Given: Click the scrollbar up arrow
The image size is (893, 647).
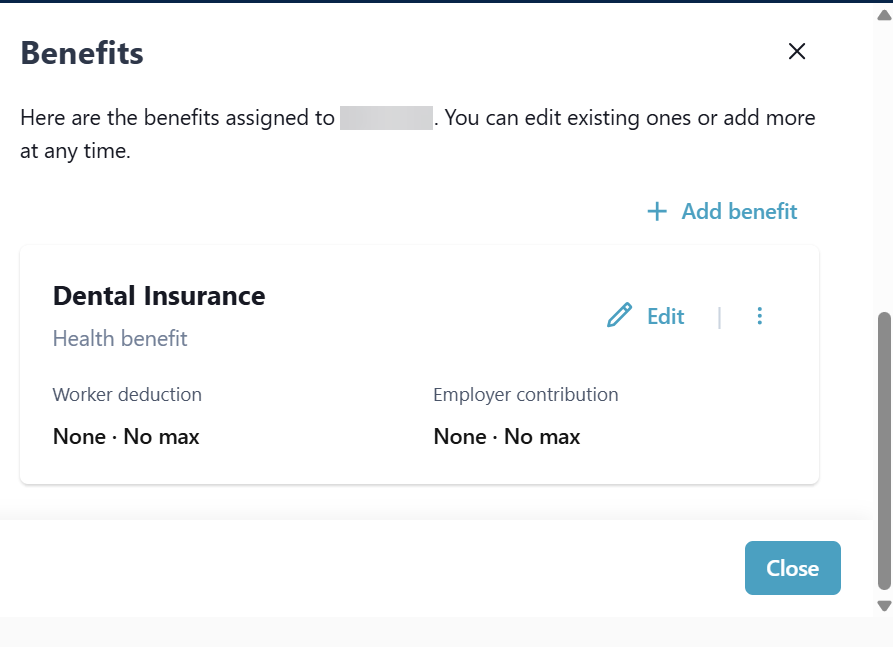Looking at the screenshot, I should pyautogui.click(x=884, y=14).
